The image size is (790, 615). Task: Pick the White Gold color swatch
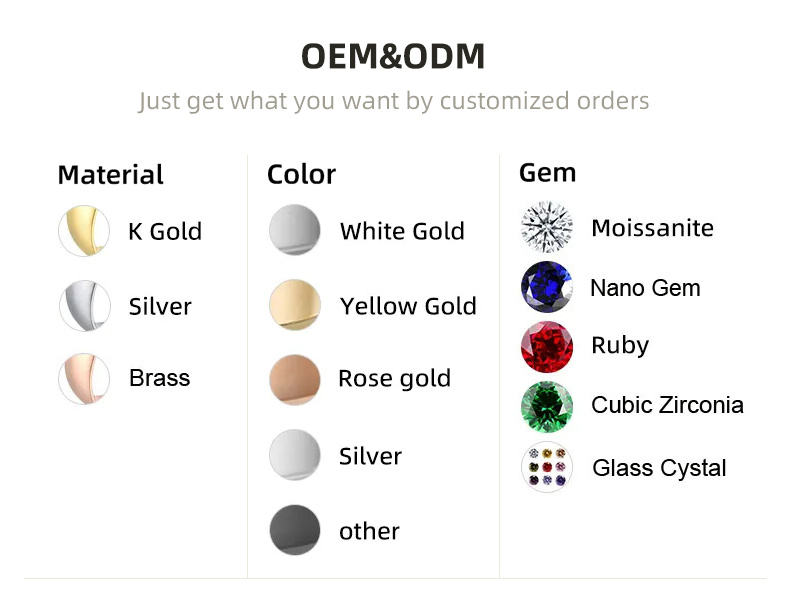295,230
